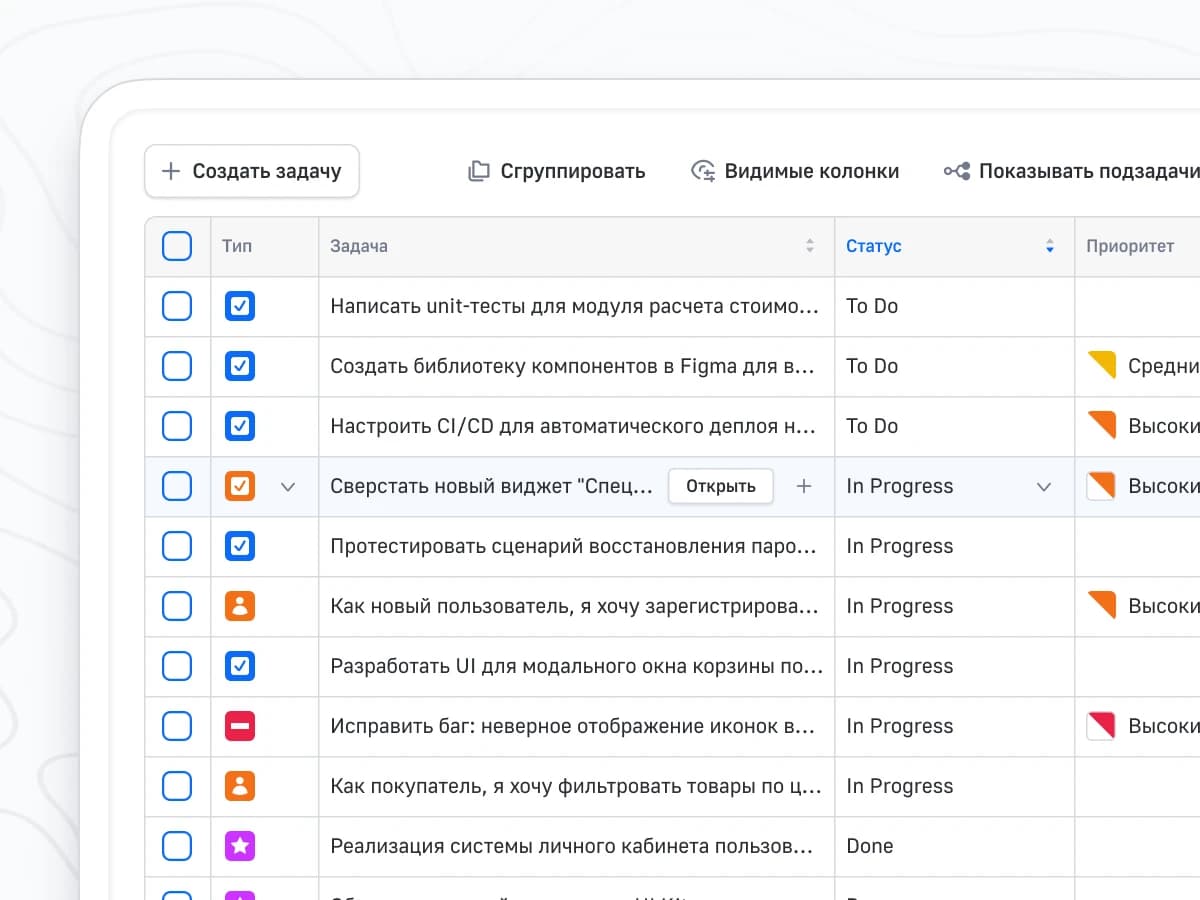The image size is (1200, 900).
Task: Click the orange task type icon in Сверстать row
Action: point(240,486)
